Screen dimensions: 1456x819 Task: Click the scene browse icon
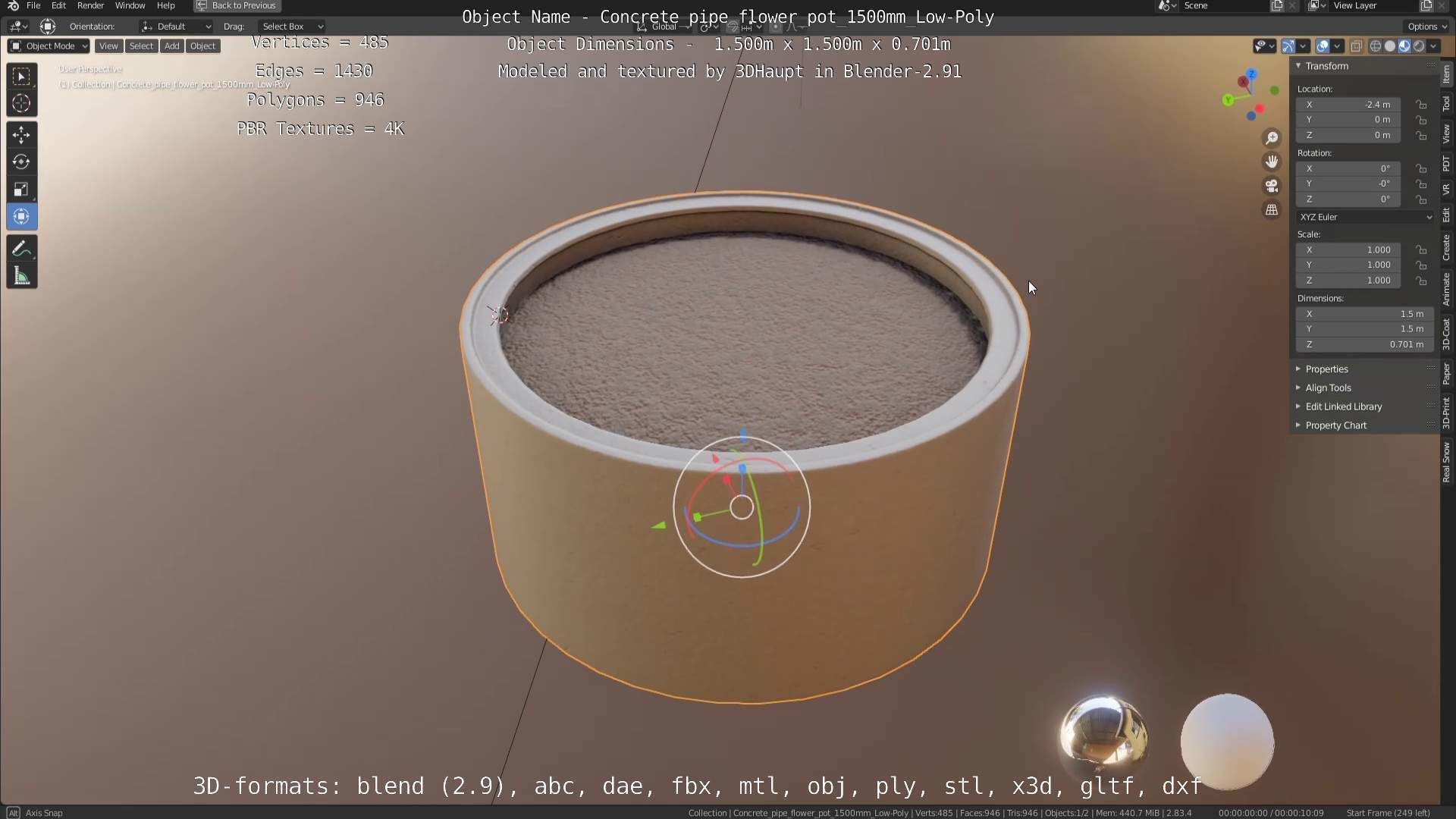pyautogui.click(x=1167, y=5)
